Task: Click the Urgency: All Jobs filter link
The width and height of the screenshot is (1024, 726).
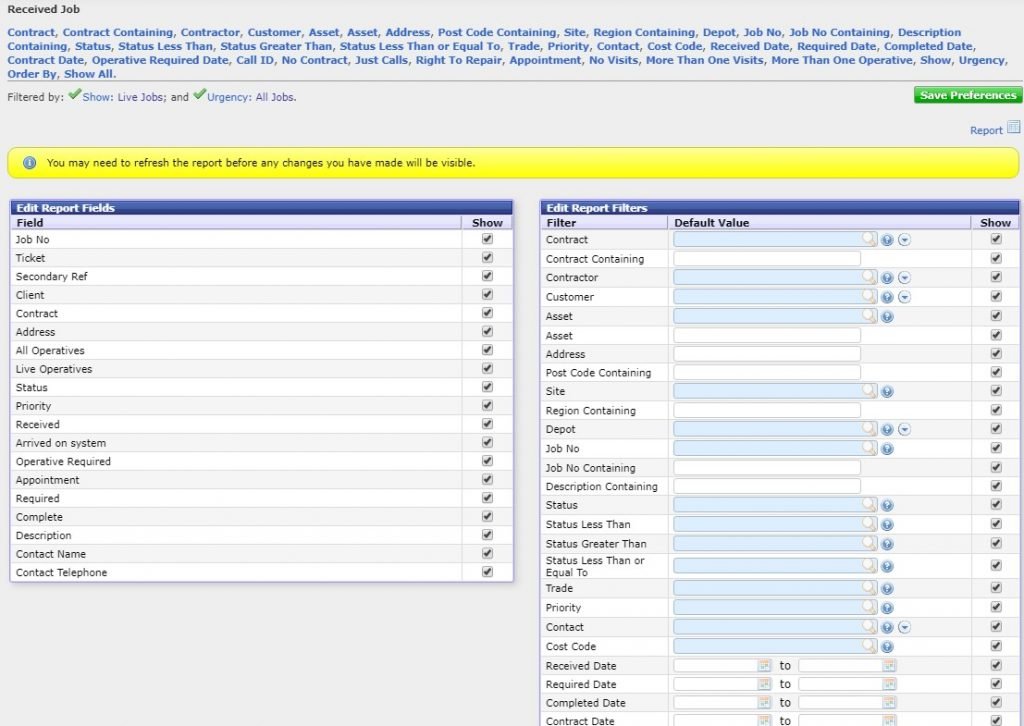Action: pos(251,97)
